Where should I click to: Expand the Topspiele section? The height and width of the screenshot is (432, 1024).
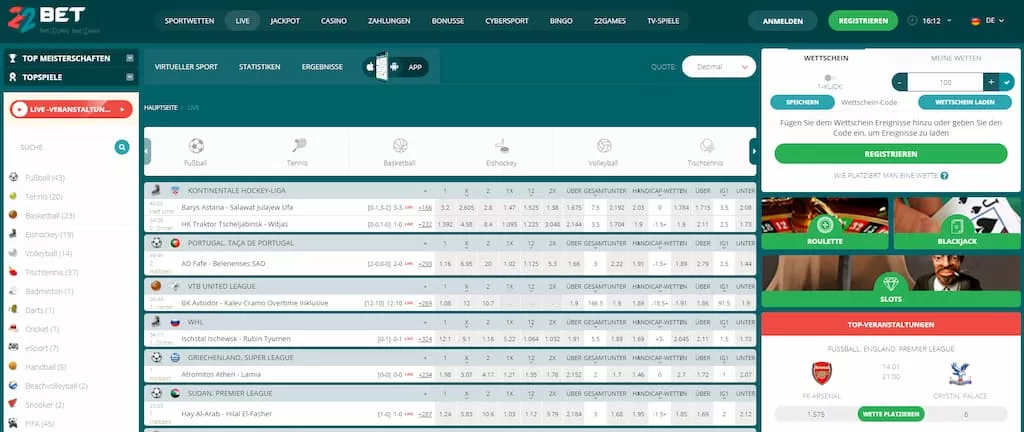click(x=71, y=77)
